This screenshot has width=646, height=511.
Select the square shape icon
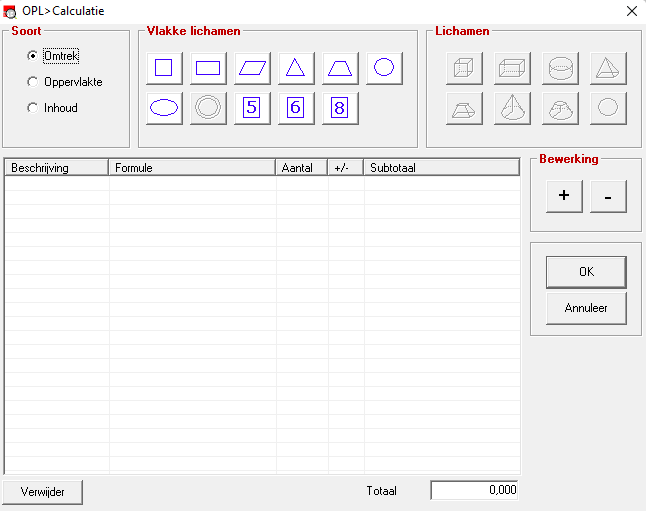tap(164, 68)
